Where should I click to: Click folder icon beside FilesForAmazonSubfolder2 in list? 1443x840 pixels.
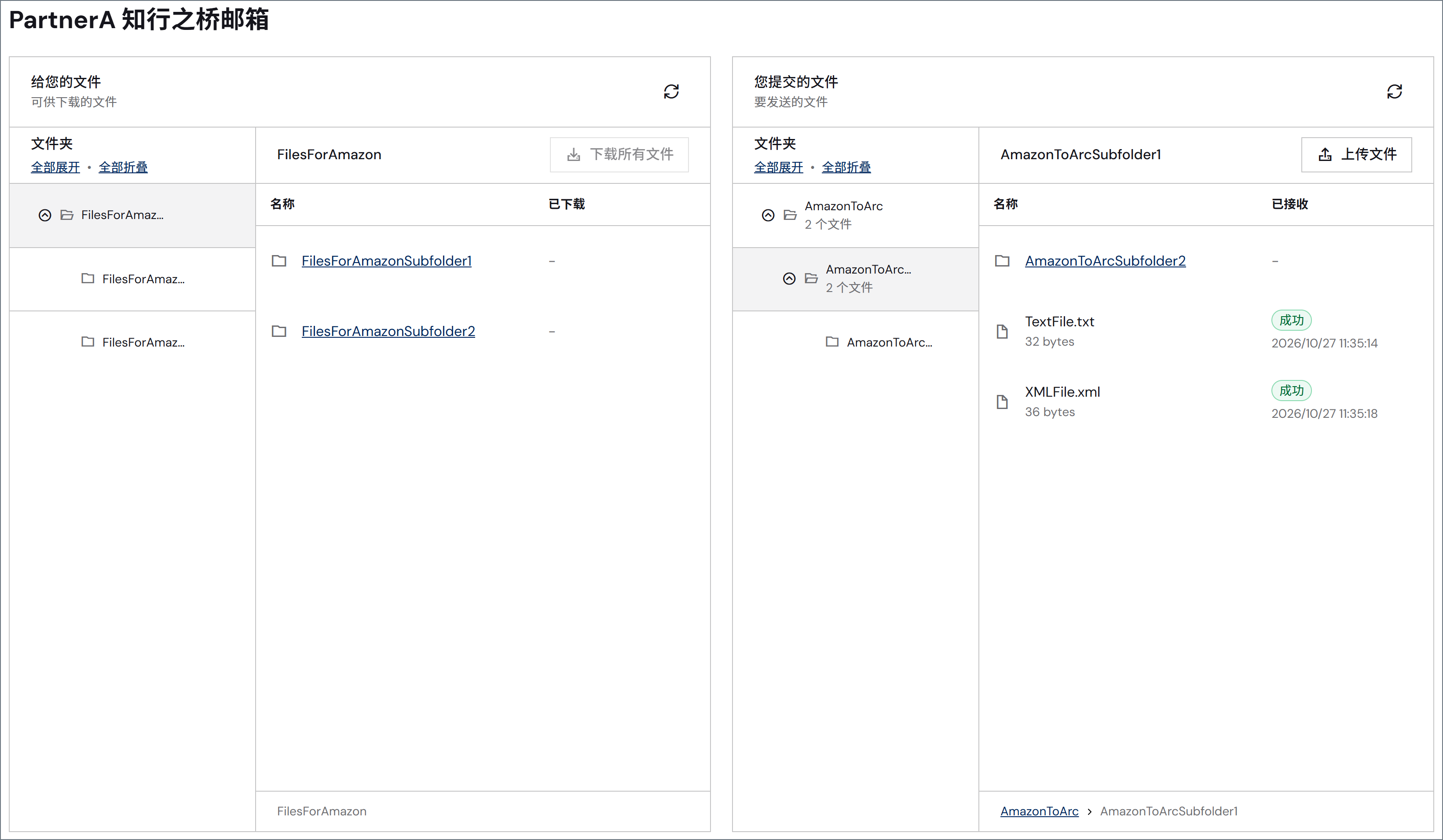pyautogui.click(x=279, y=331)
